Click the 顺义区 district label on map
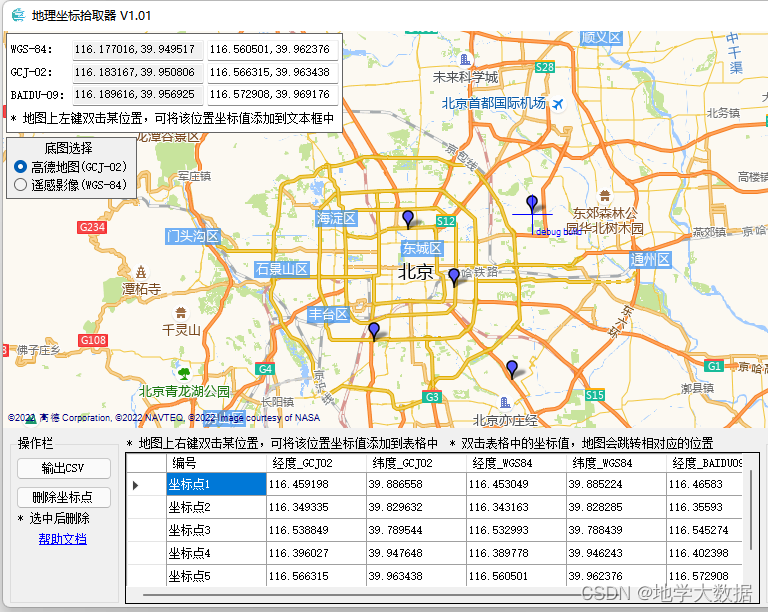Viewport: 768px width, 612px height. point(601,38)
